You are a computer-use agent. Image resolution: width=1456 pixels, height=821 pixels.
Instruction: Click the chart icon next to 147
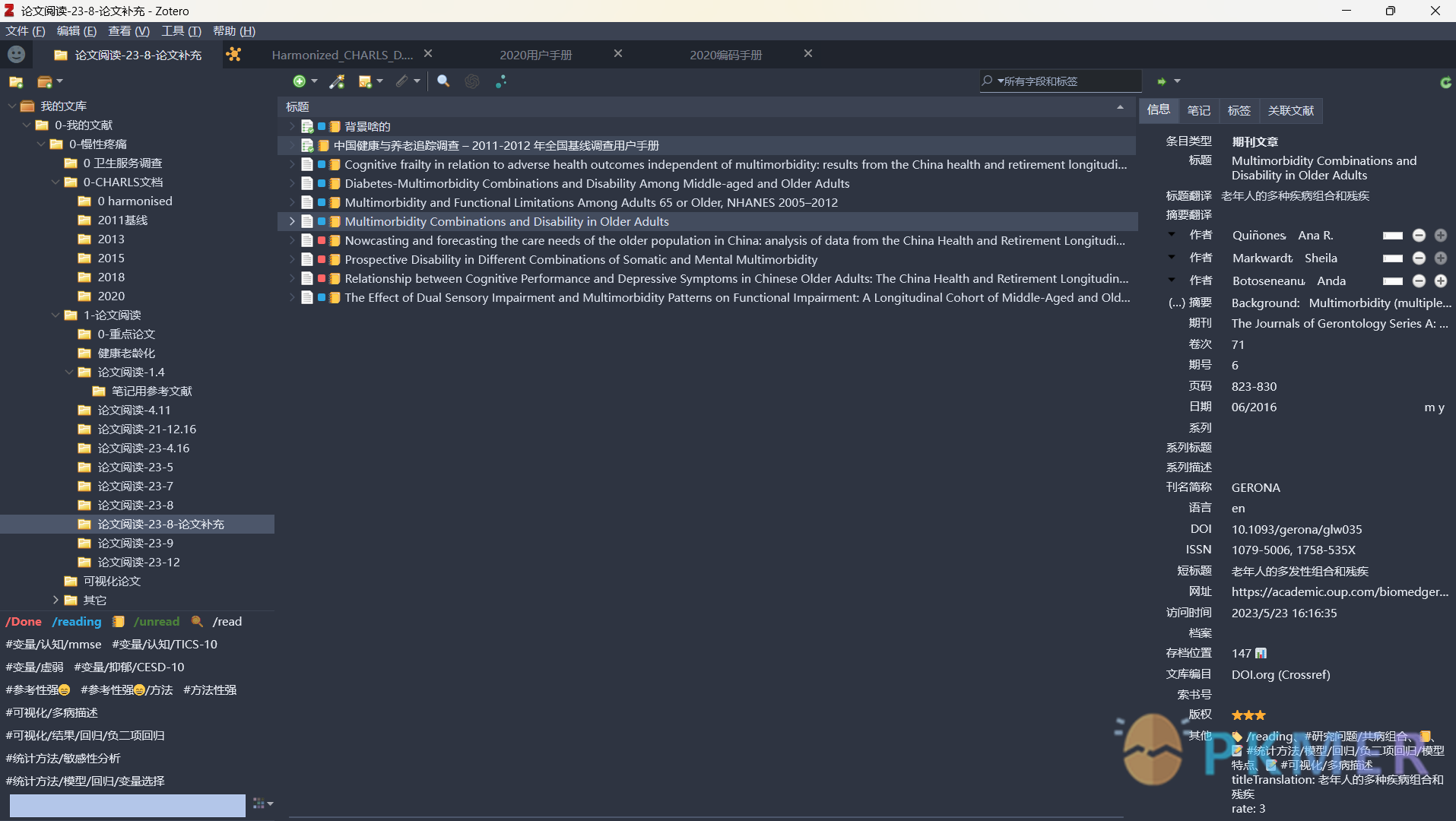1261,653
